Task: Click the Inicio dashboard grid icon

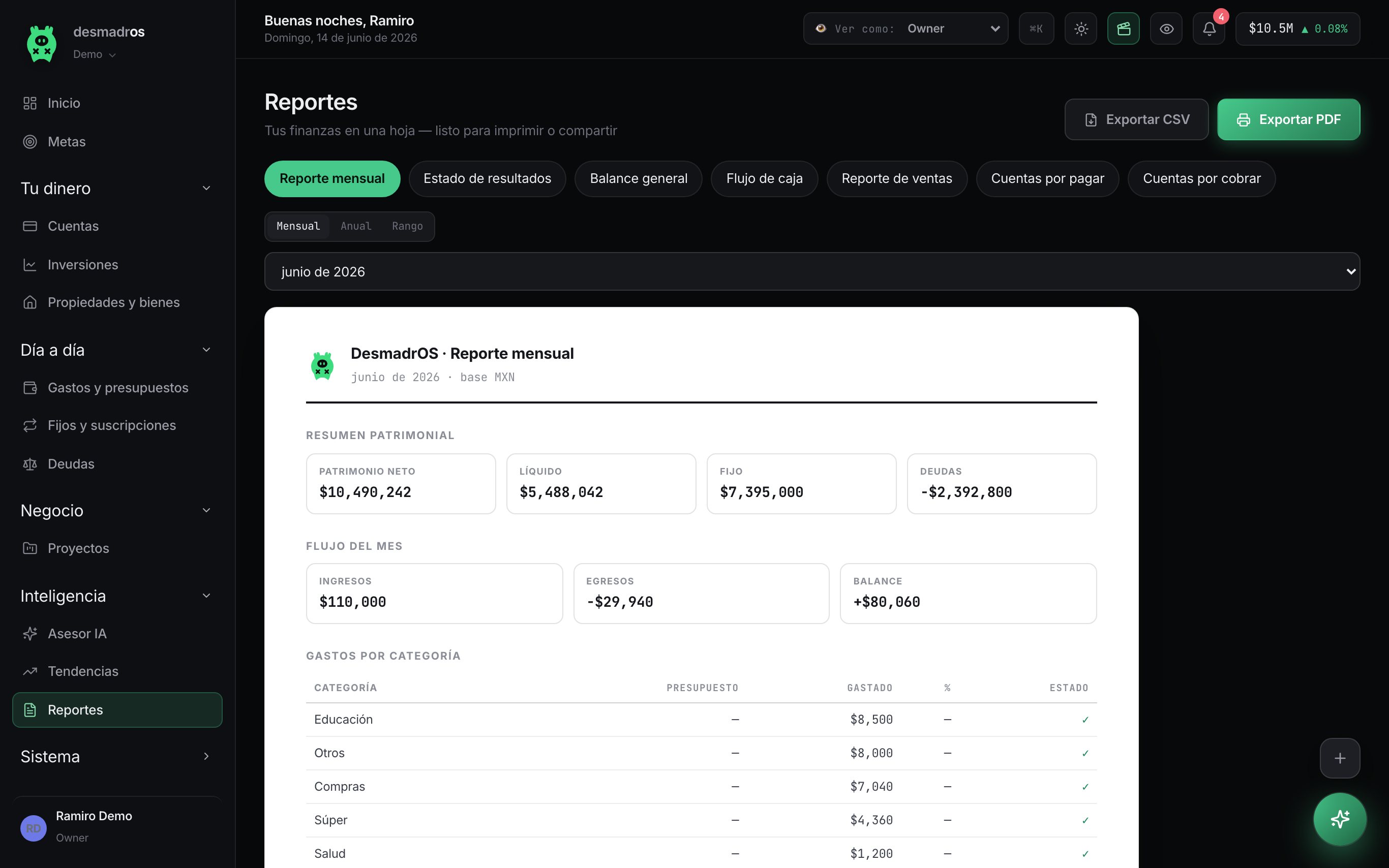Action: (30, 103)
